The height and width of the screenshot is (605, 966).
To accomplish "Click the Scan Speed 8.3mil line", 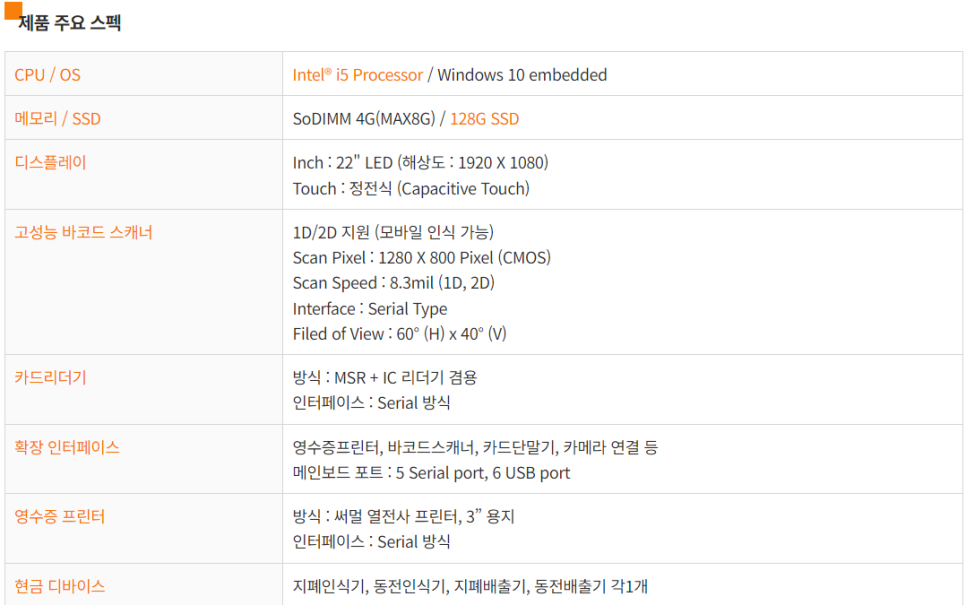I will click(394, 283).
